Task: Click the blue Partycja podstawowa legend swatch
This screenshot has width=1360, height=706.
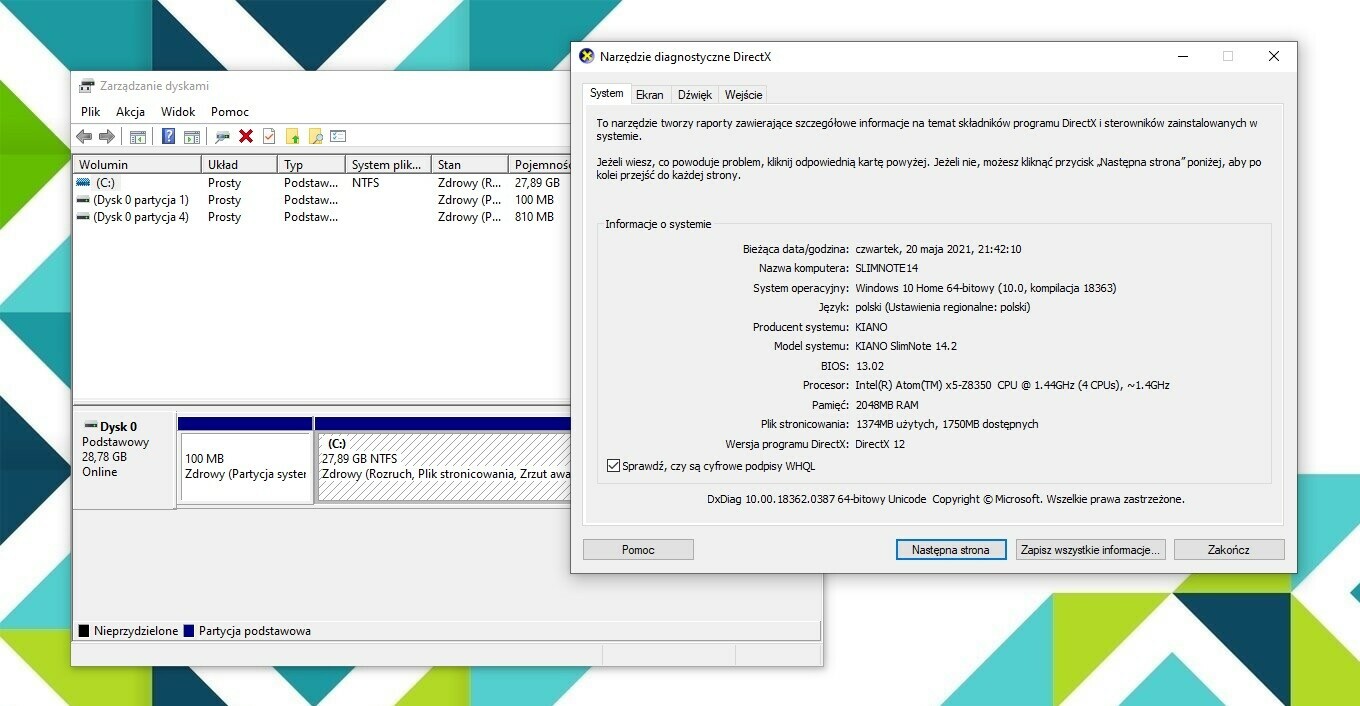Action: pyautogui.click(x=189, y=631)
